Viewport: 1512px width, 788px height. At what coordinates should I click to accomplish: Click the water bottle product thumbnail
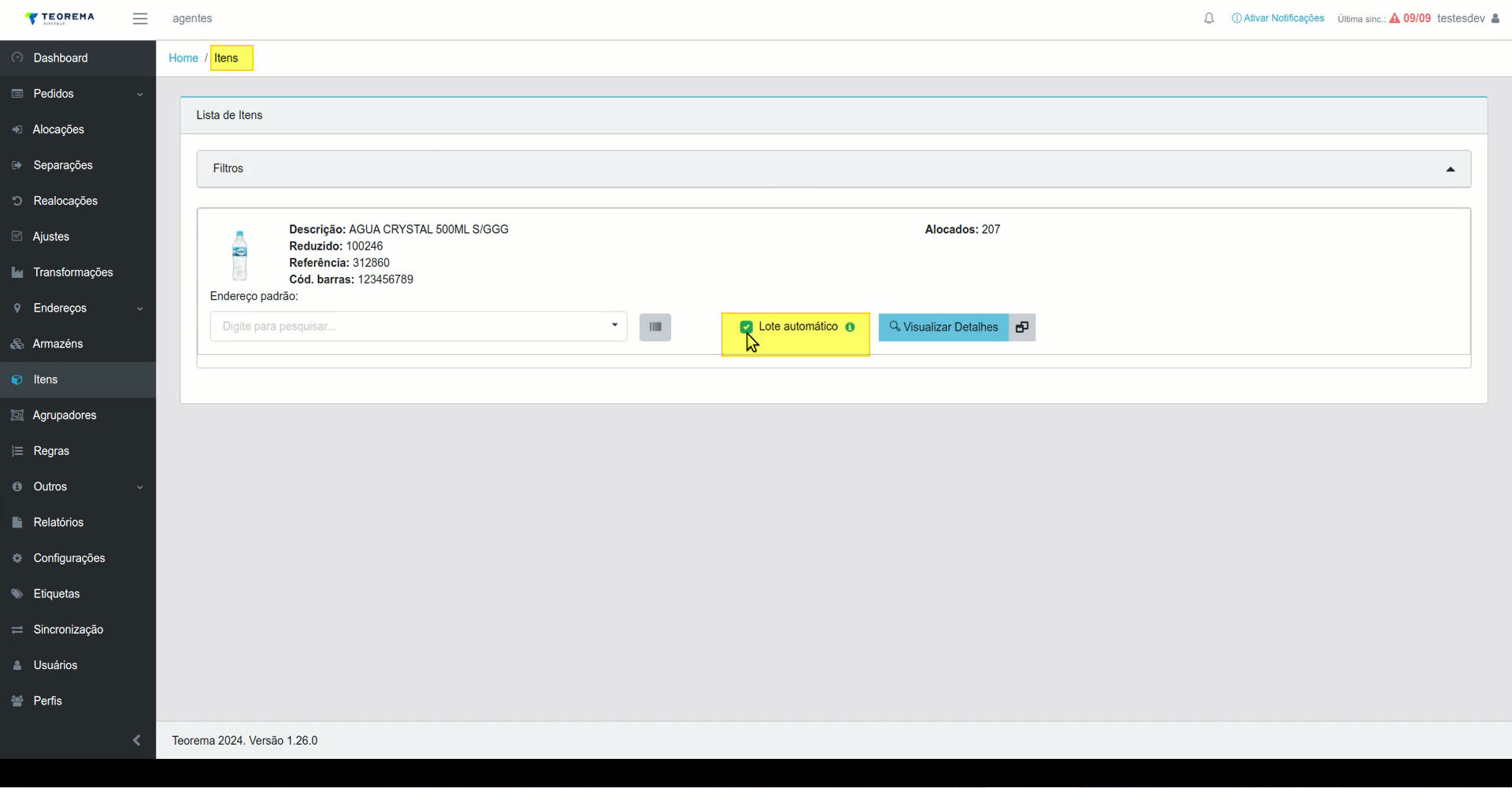tap(240, 255)
